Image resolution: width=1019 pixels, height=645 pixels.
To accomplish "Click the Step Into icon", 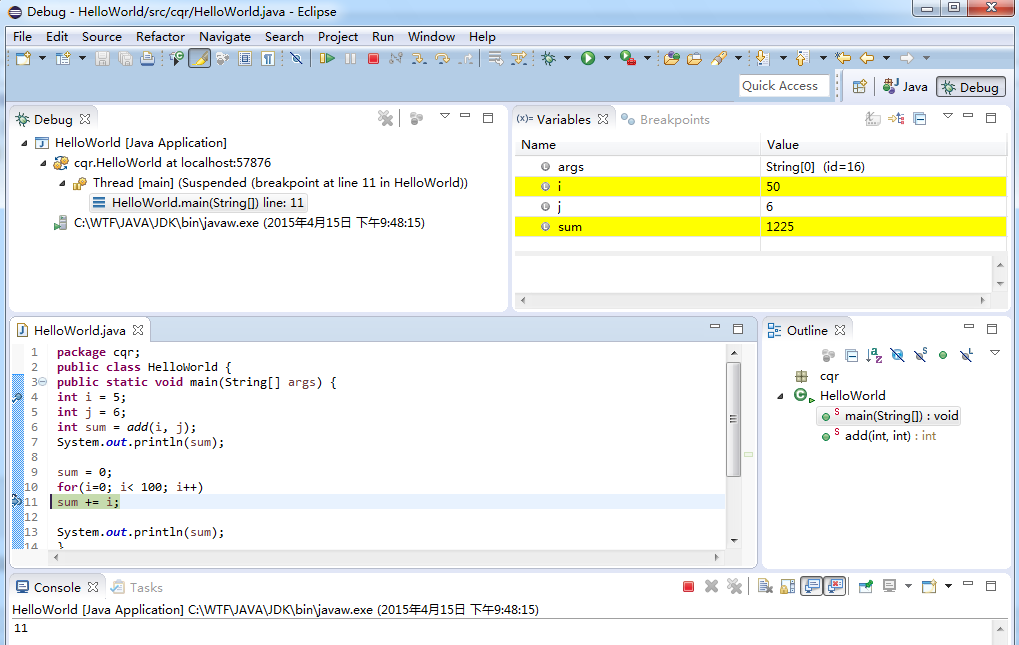I will [419, 58].
